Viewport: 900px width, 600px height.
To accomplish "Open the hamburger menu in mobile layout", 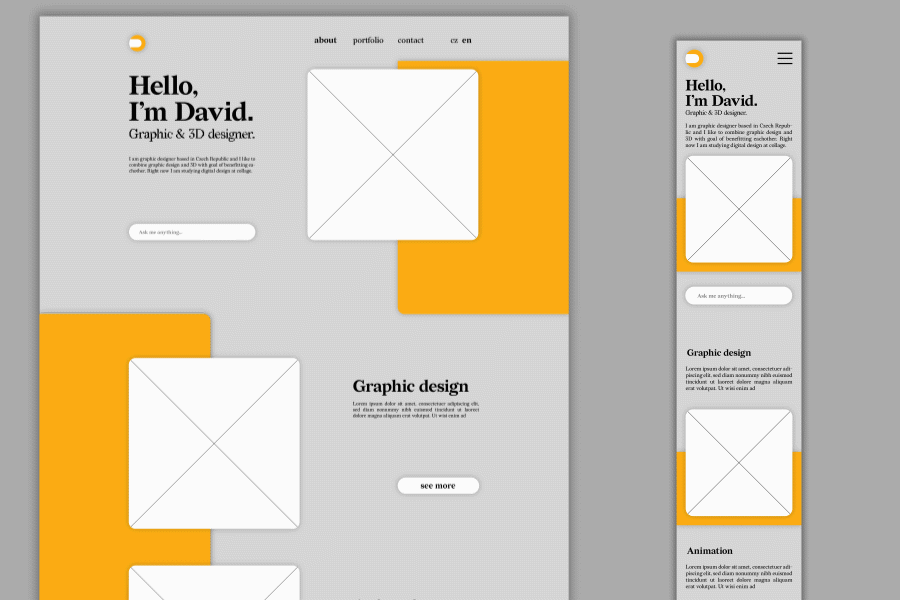I will click(785, 59).
